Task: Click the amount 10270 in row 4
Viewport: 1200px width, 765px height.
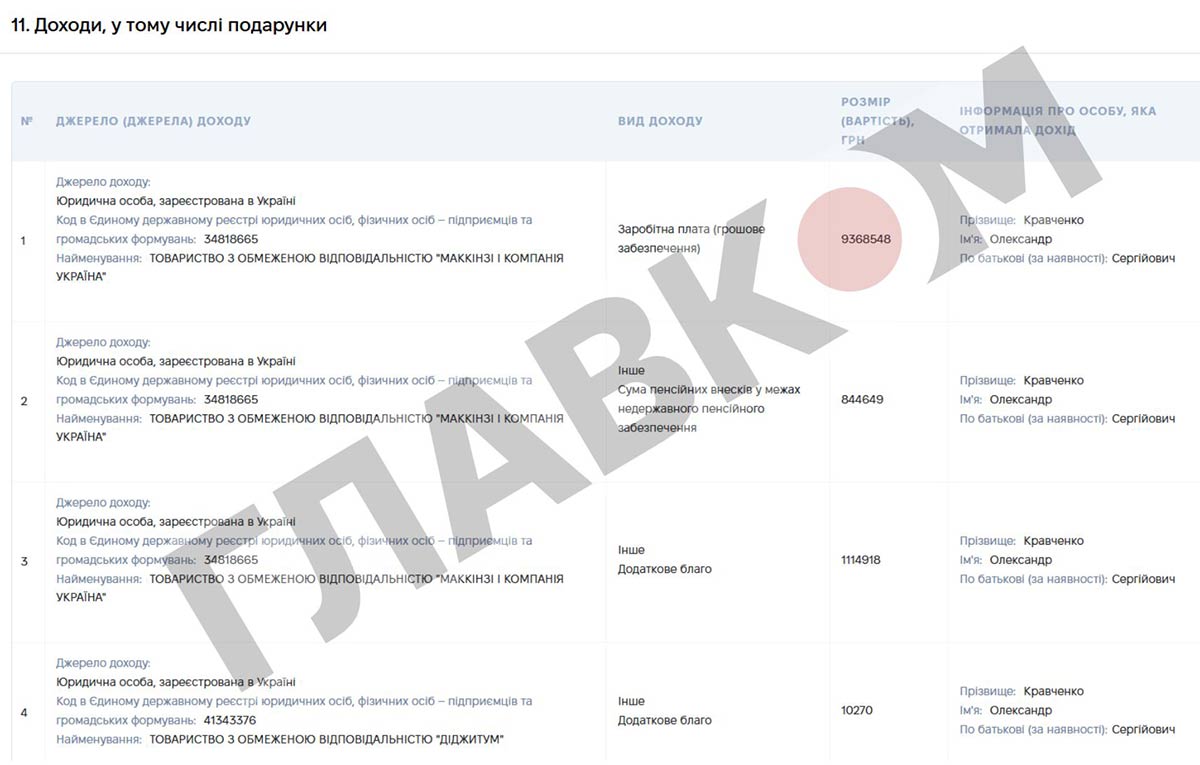Action: (x=857, y=711)
